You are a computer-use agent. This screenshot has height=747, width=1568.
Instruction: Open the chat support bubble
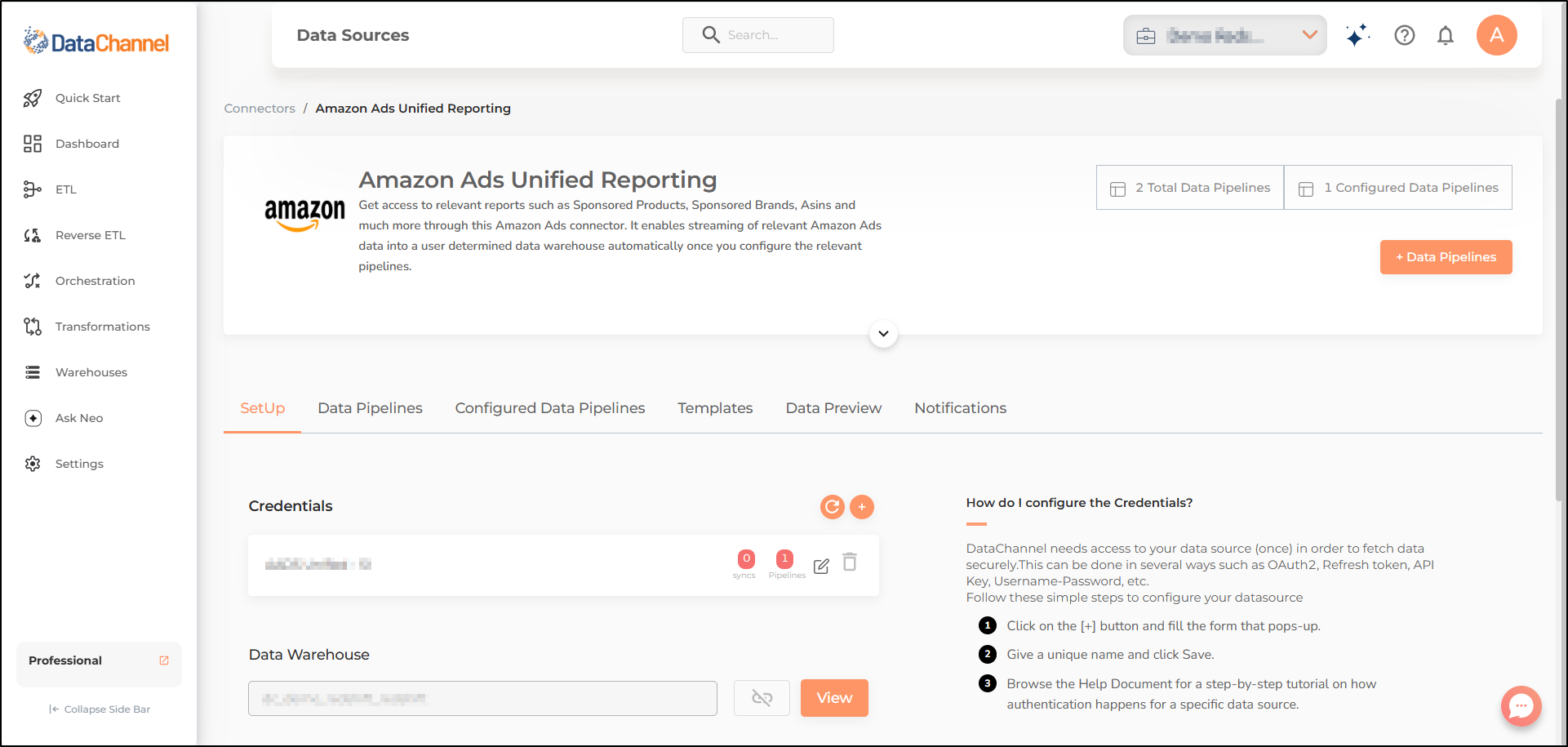tap(1521, 706)
